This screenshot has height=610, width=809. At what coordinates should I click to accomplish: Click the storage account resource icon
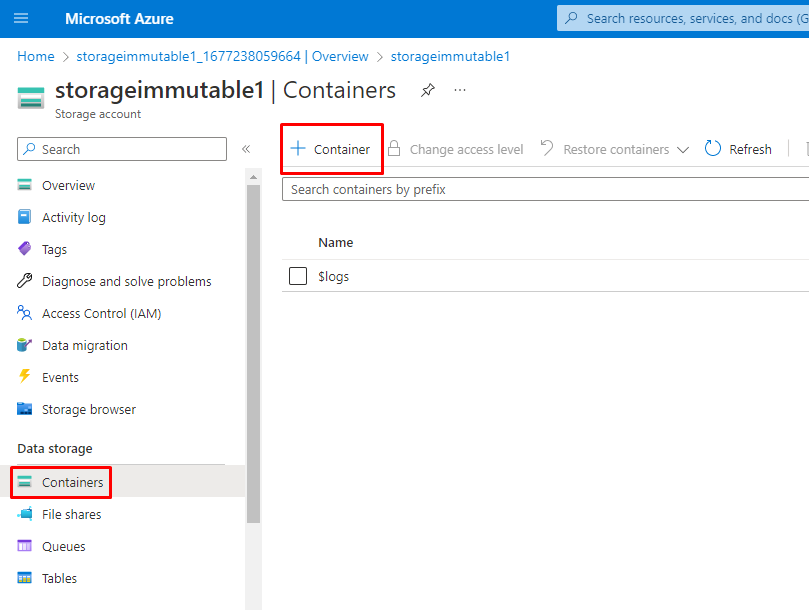point(31,98)
